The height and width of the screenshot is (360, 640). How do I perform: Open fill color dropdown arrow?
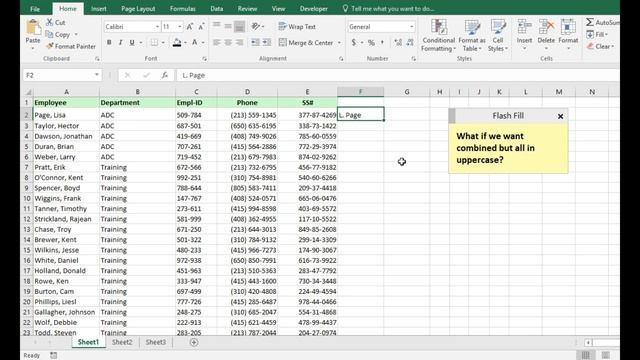point(185,42)
